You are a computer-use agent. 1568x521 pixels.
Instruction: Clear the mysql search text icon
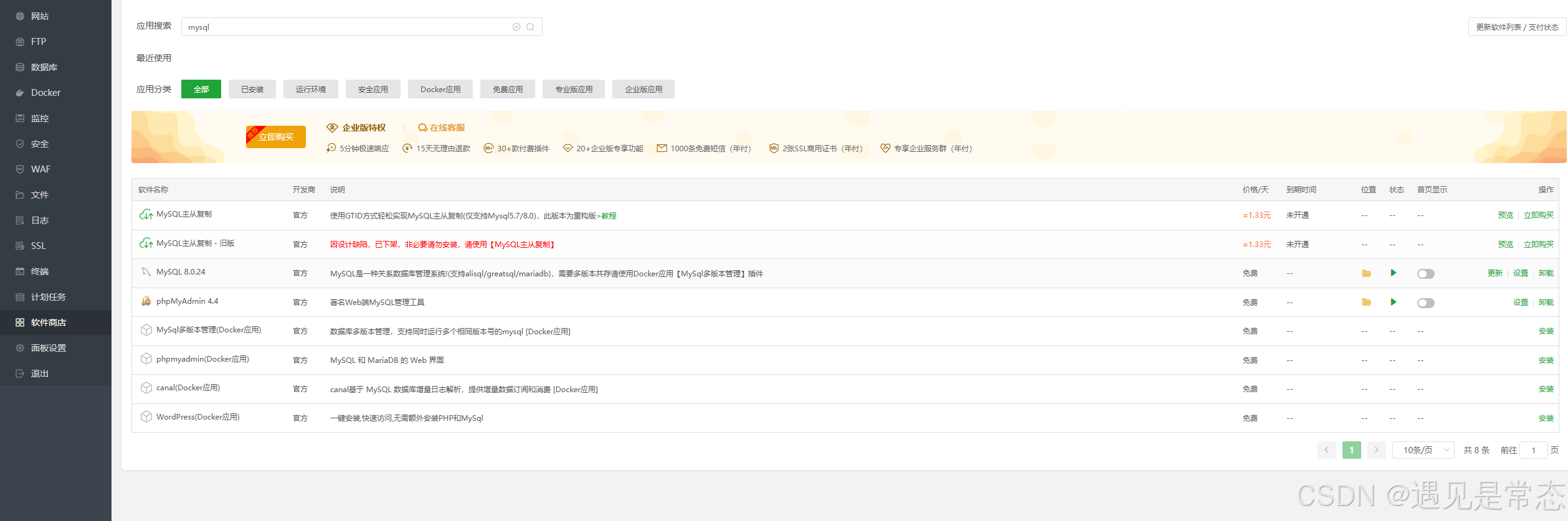[x=516, y=27]
